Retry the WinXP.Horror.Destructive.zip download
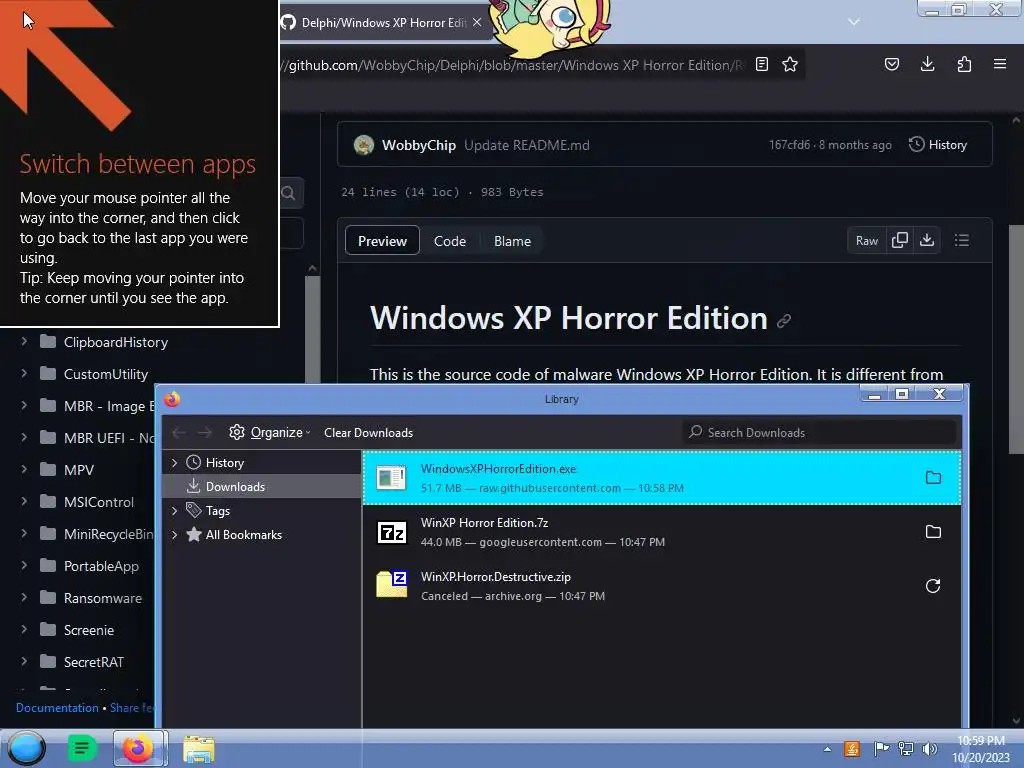The image size is (1024, 768). pyautogui.click(x=933, y=586)
